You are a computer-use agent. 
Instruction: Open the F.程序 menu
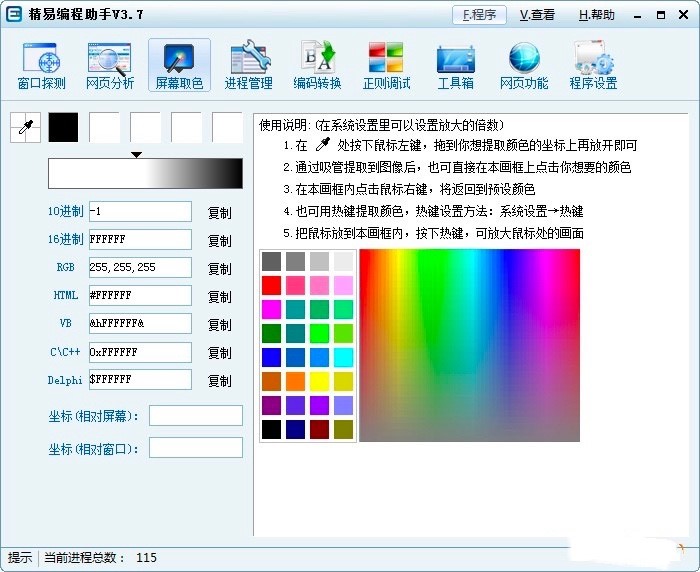tap(479, 15)
